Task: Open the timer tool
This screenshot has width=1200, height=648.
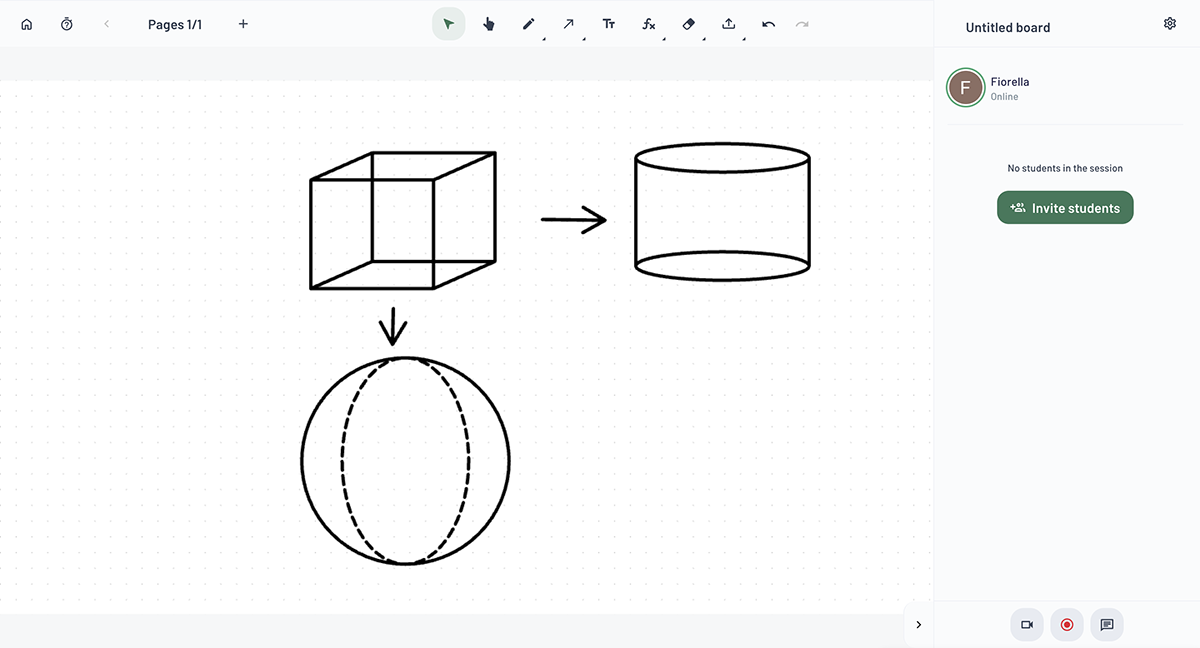Action: pos(67,24)
